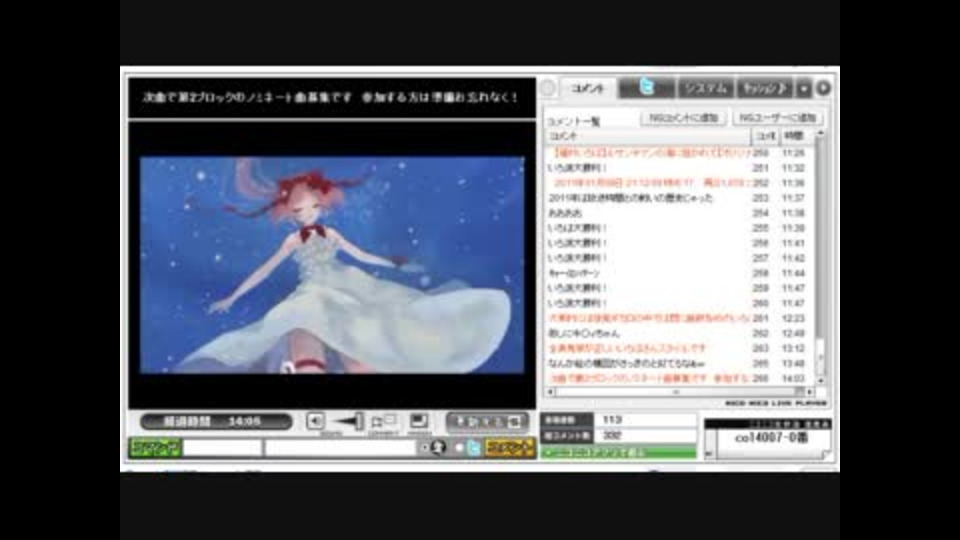Select the comment posted at 11:32

pos(680,168)
